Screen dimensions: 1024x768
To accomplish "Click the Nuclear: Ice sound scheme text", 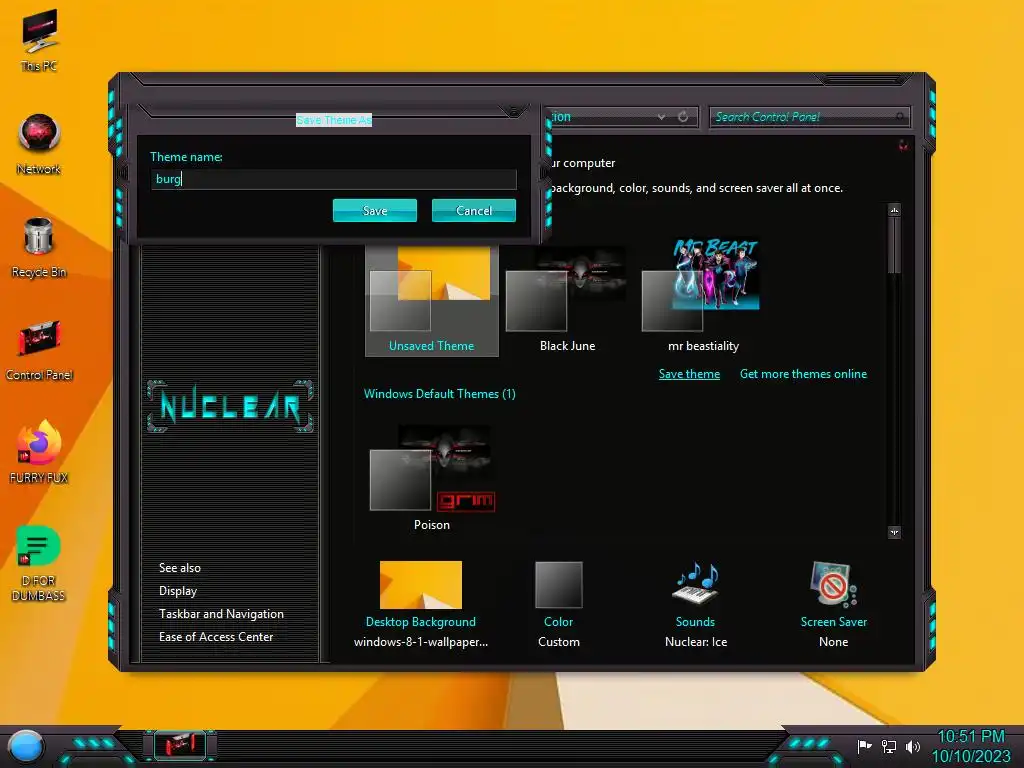I will tap(696, 642).
